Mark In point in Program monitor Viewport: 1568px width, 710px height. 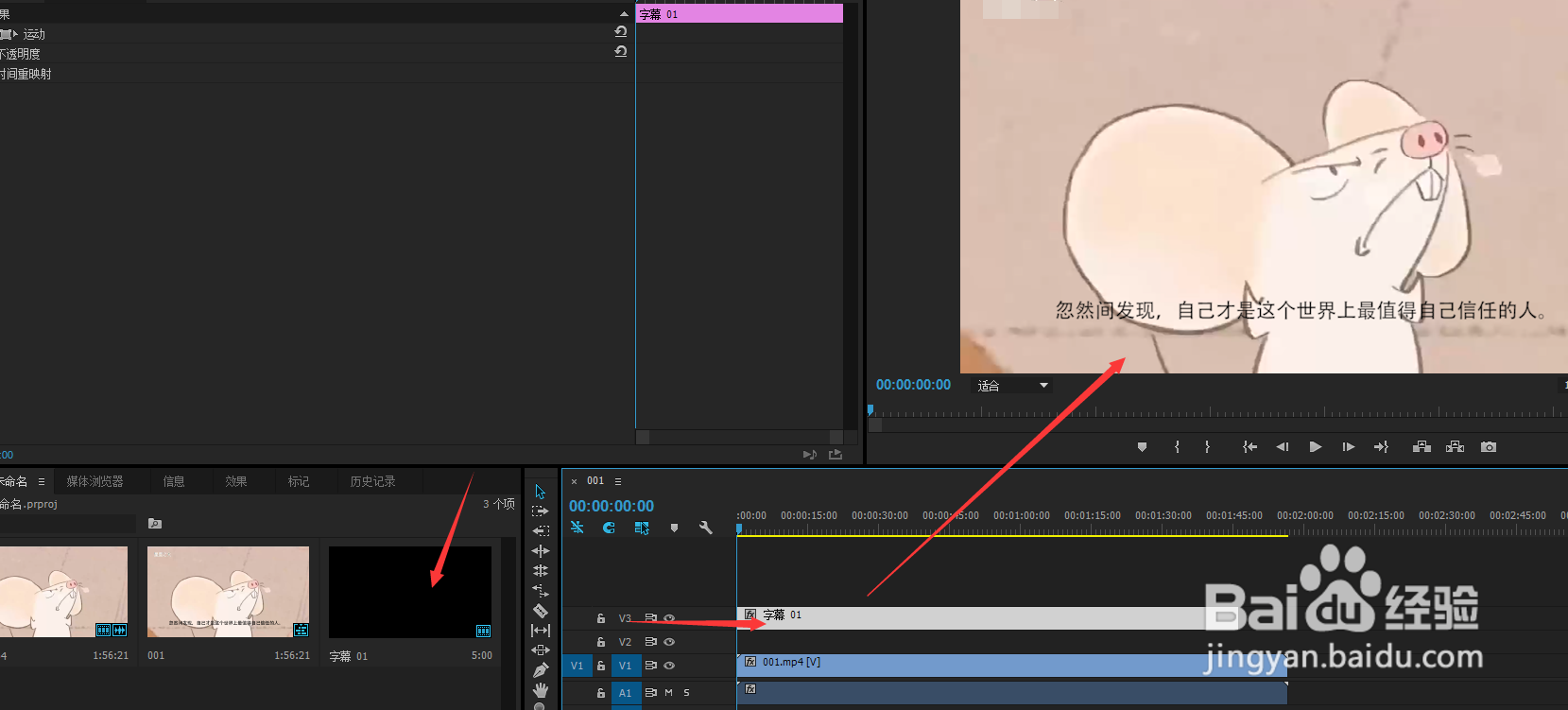1177,447
